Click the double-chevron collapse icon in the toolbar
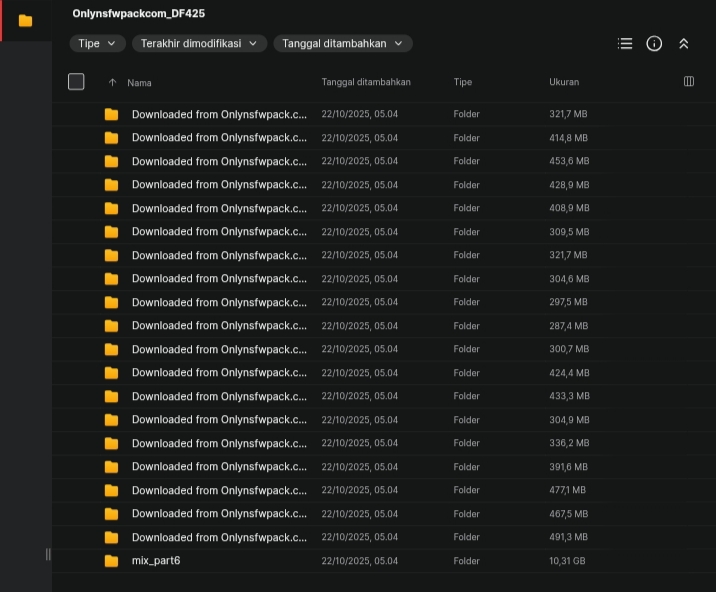The height and width of the screenshot is (592, 716). click(684, 44)
